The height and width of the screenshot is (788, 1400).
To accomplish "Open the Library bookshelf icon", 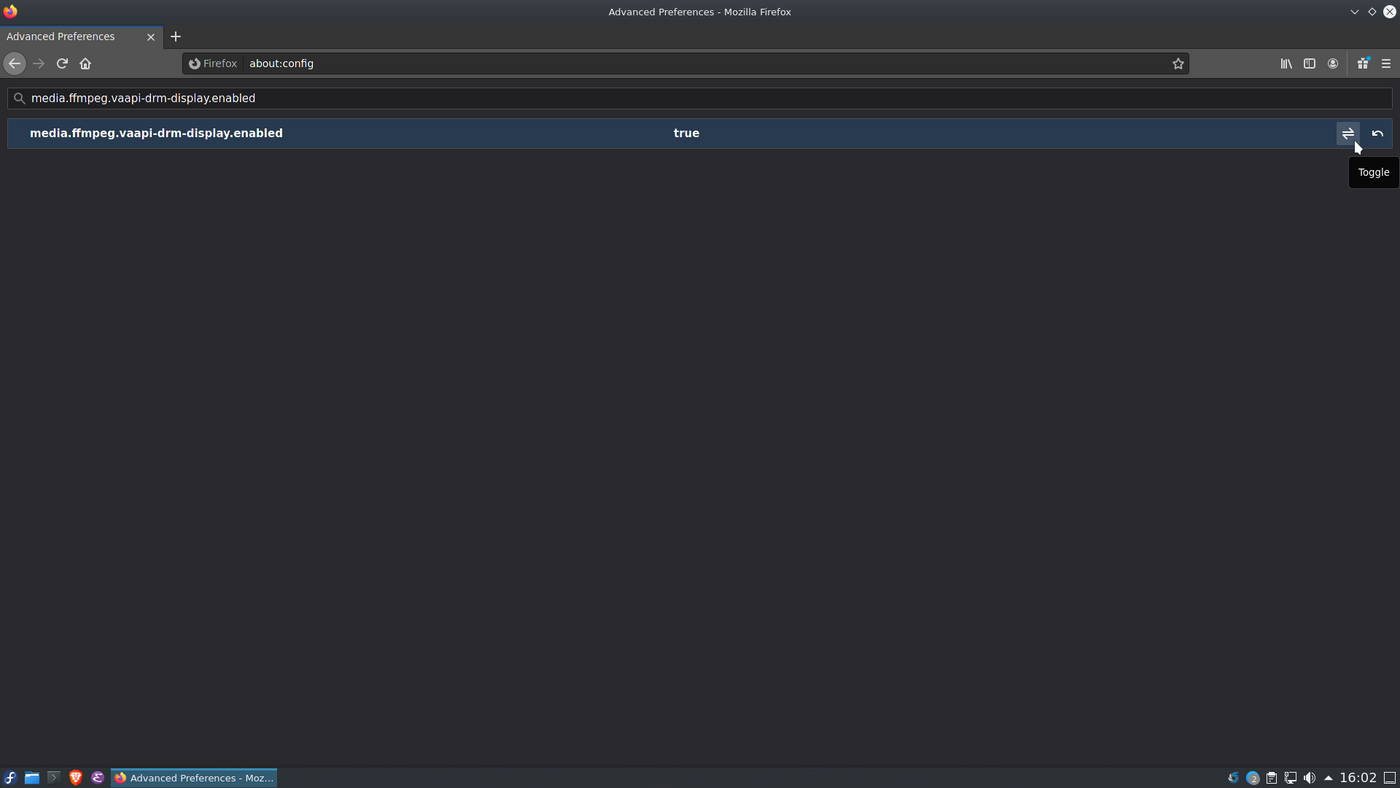I will (1286, 63).
